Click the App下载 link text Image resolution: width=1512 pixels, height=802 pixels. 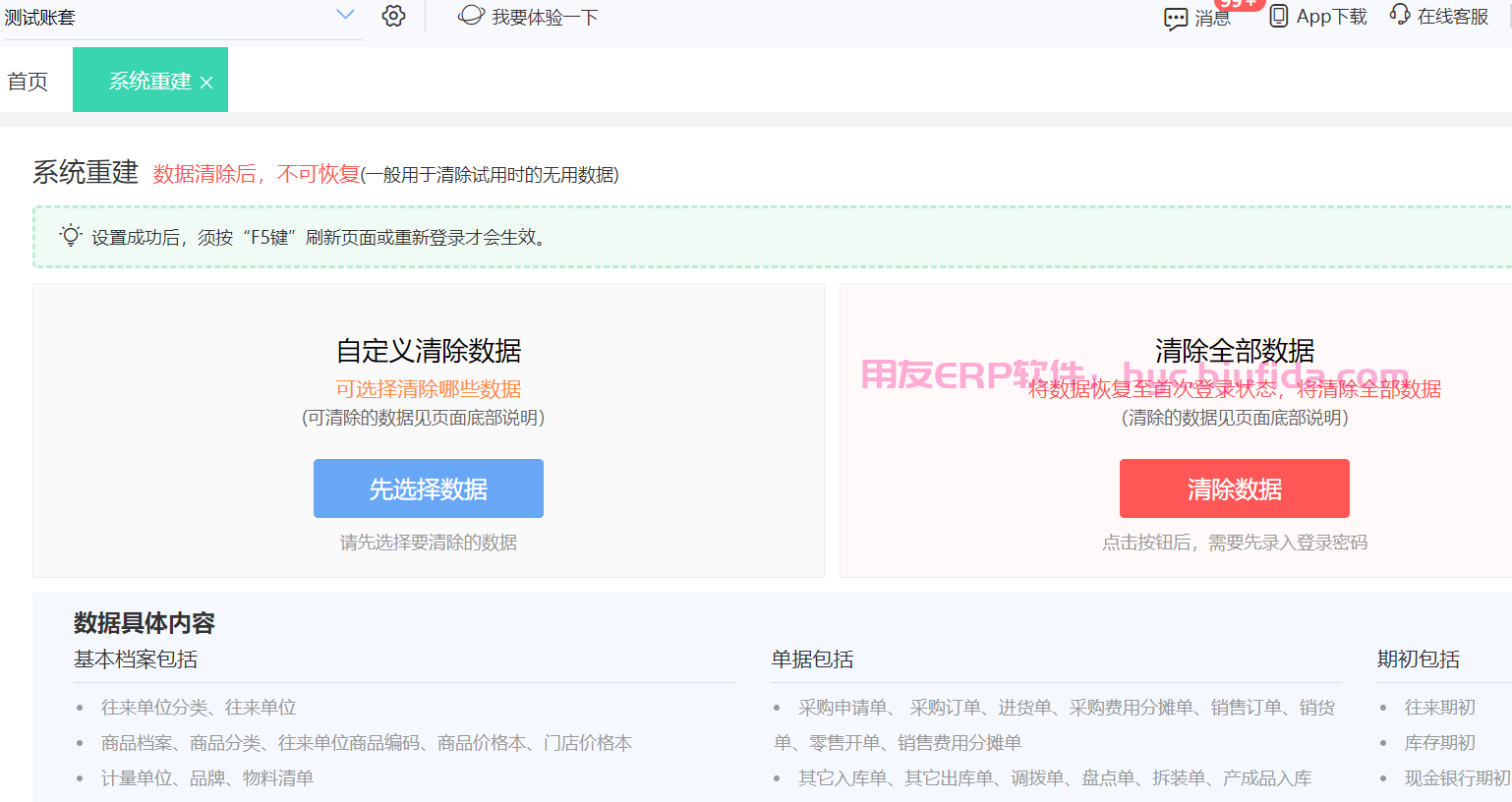1332,17
